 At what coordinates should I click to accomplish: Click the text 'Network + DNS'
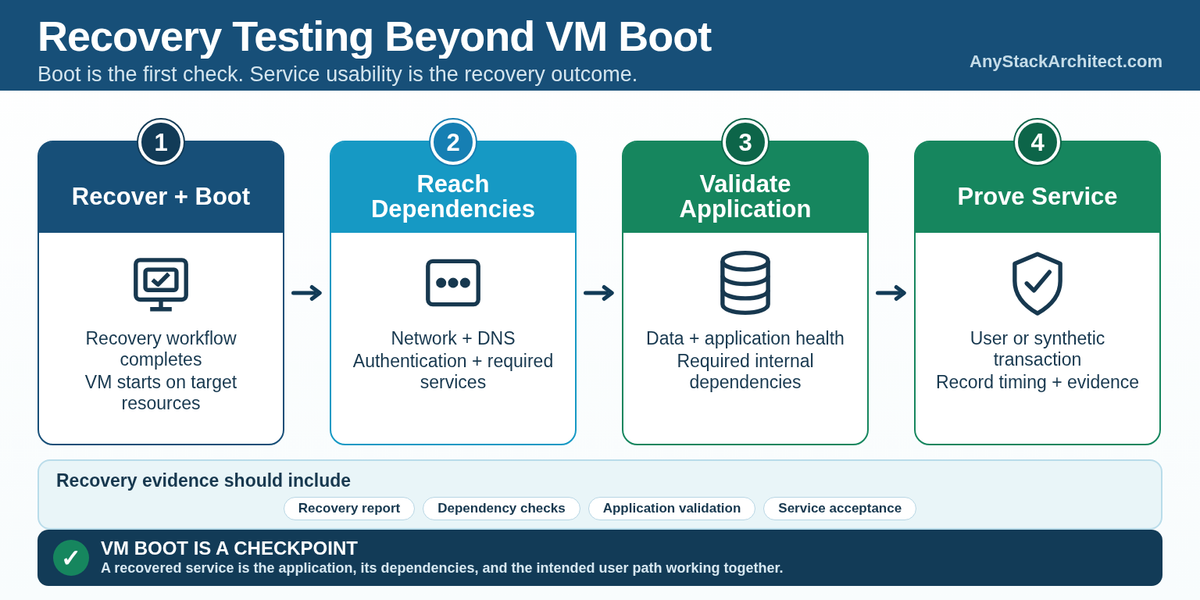(453, 338)
